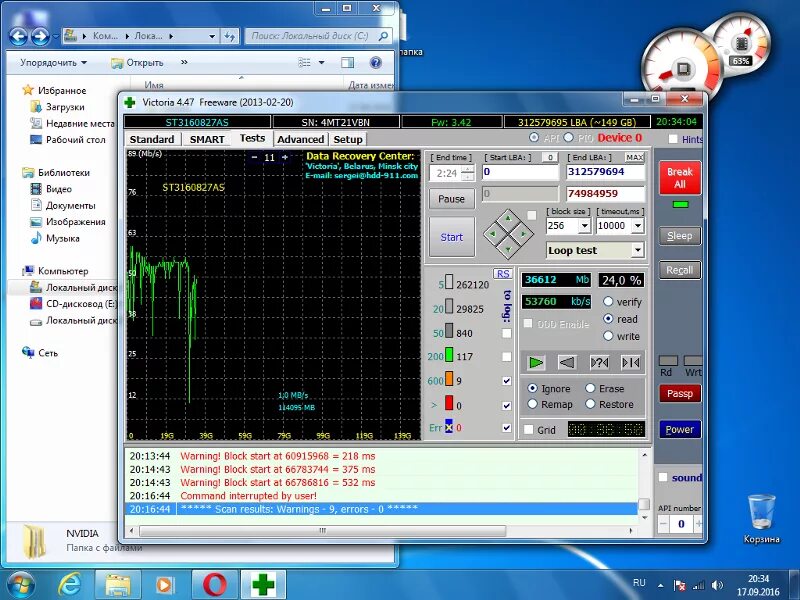Toggle the Explorer preview pane icon
The height and width of the screenshot is (600, 800).
(x=347, y=63)
